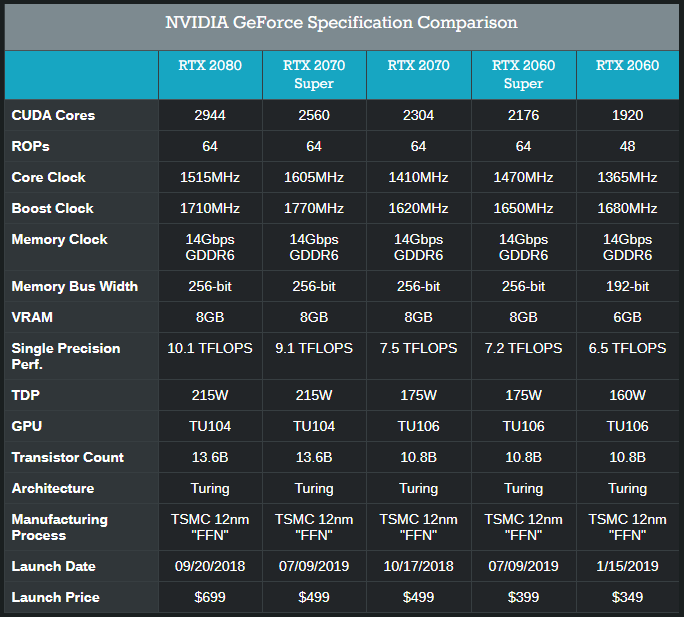Click the Launch Price row label

tap(55, 597)
